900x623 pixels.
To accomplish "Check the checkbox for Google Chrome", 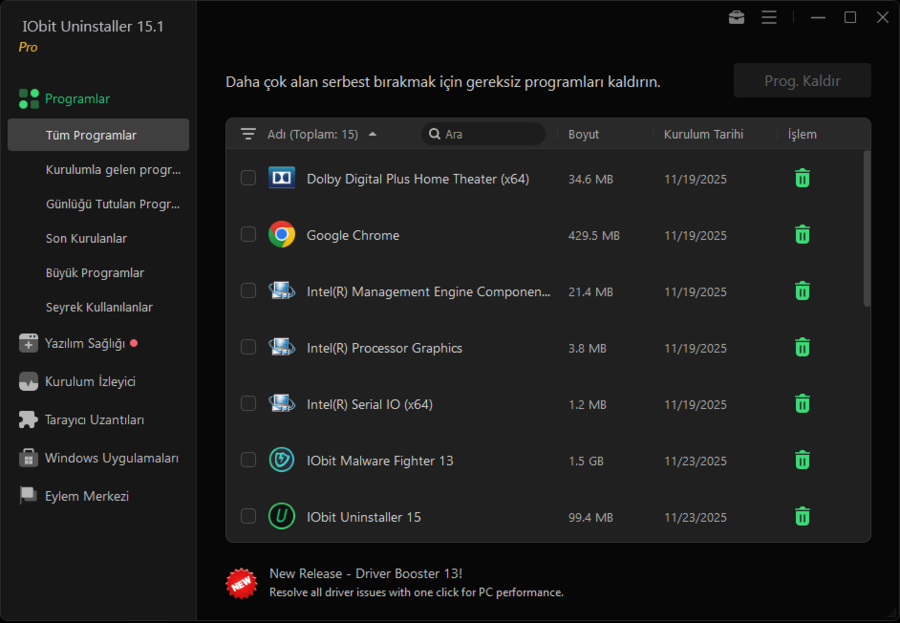I will coord(248,234).
